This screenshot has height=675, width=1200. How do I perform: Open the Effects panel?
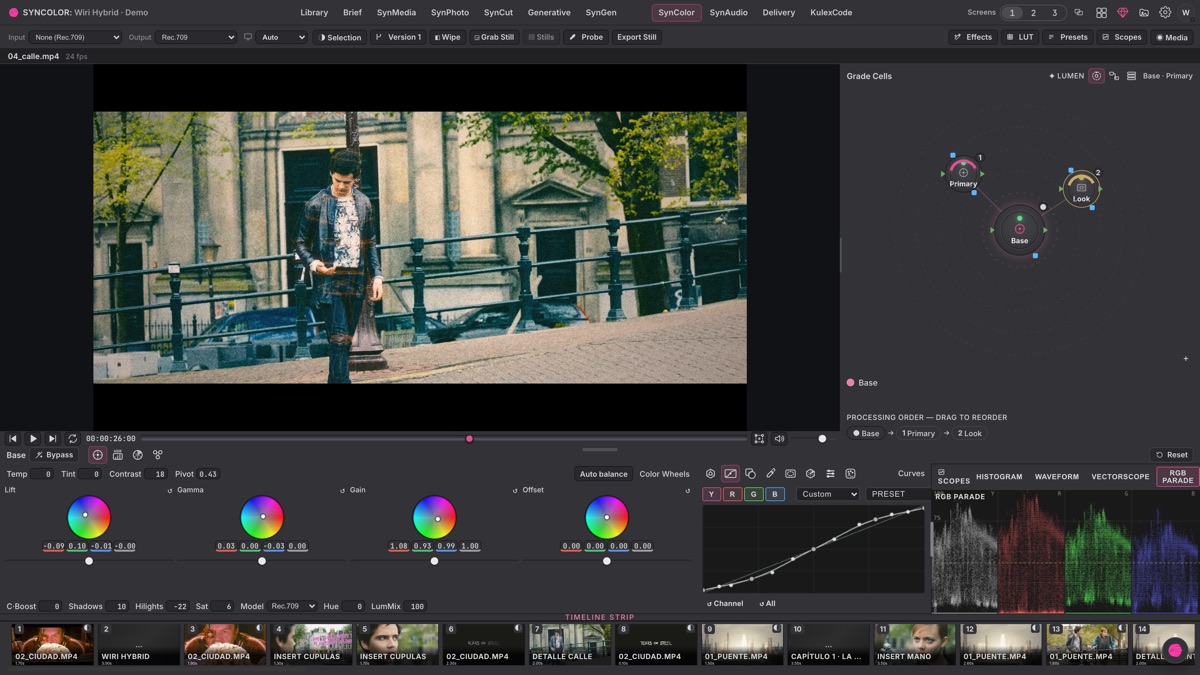[x=973, y=37]
